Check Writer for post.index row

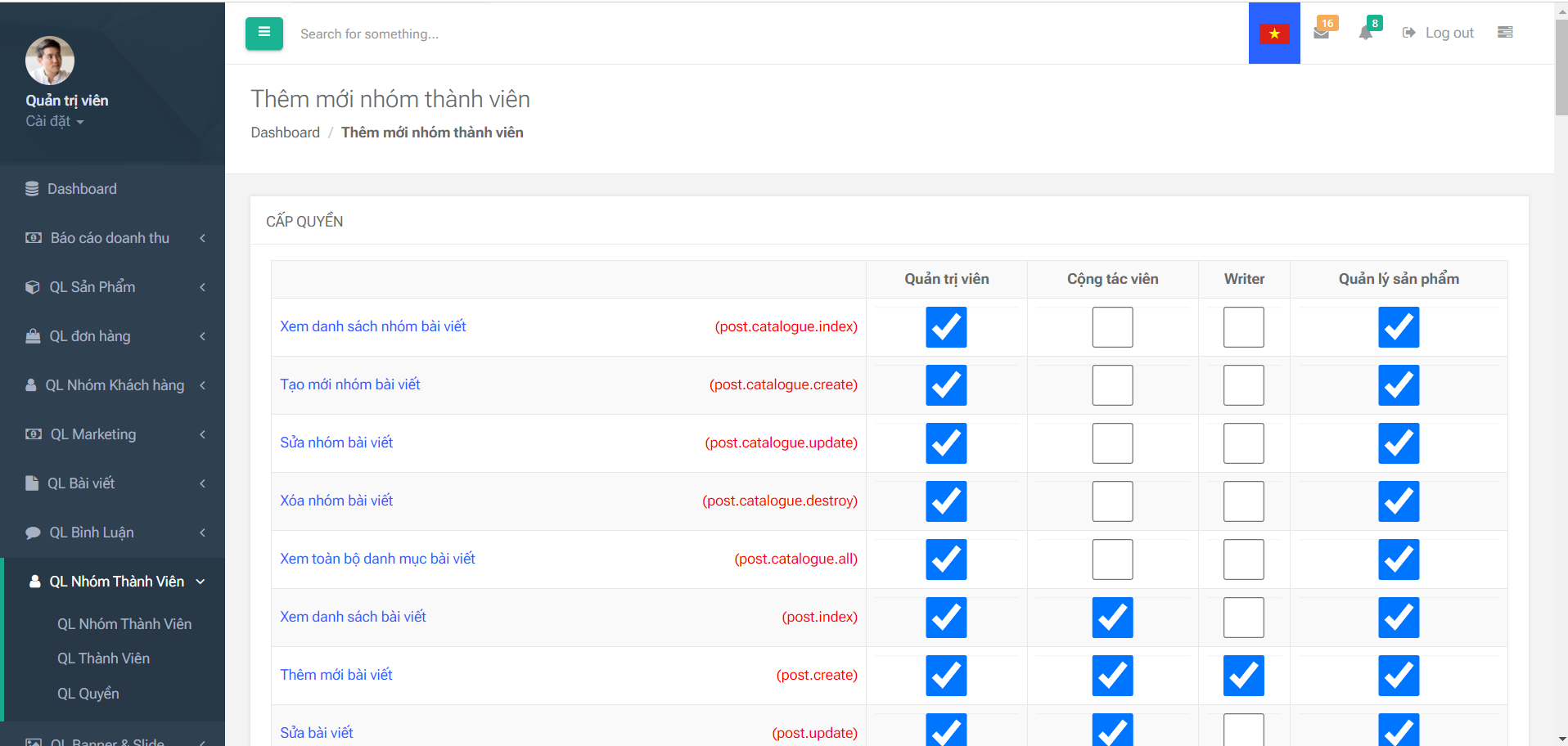[1243, 618]
